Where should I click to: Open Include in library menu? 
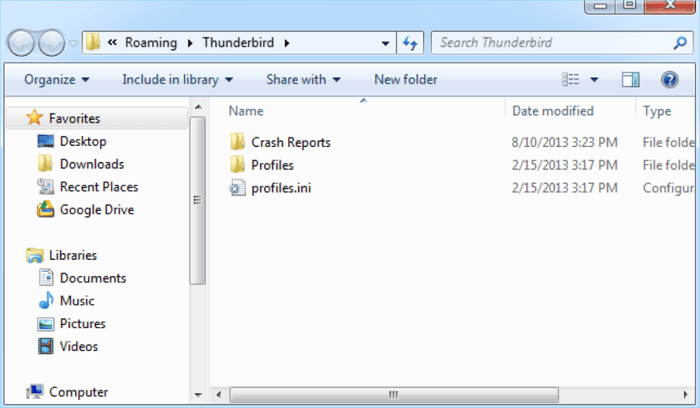178,79
